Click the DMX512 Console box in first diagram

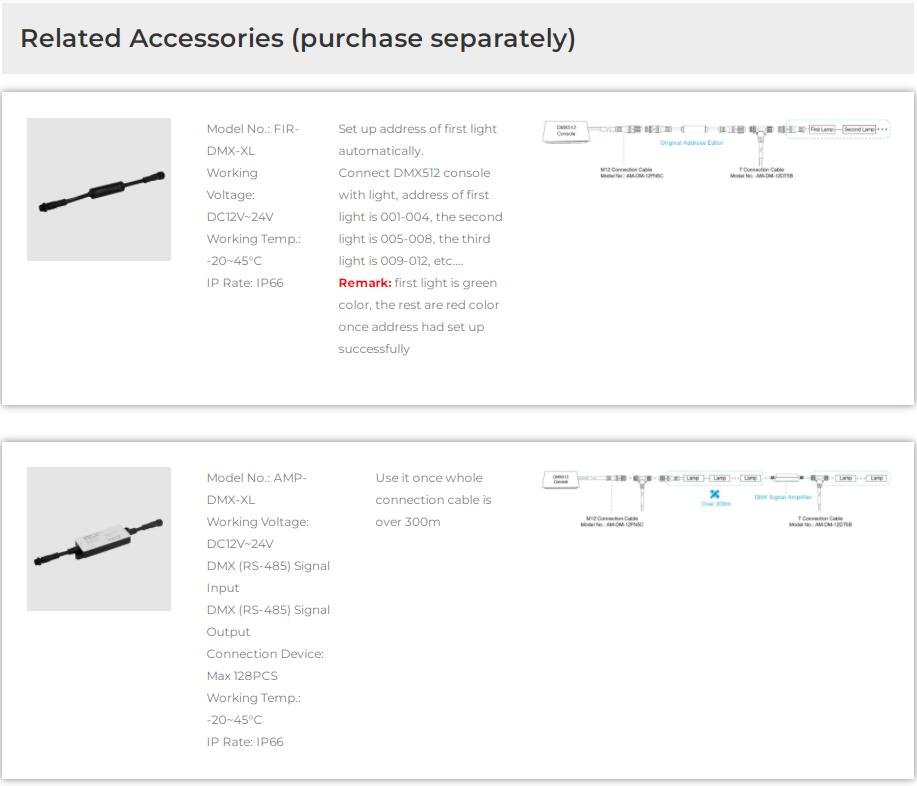(x=566, y=130)
